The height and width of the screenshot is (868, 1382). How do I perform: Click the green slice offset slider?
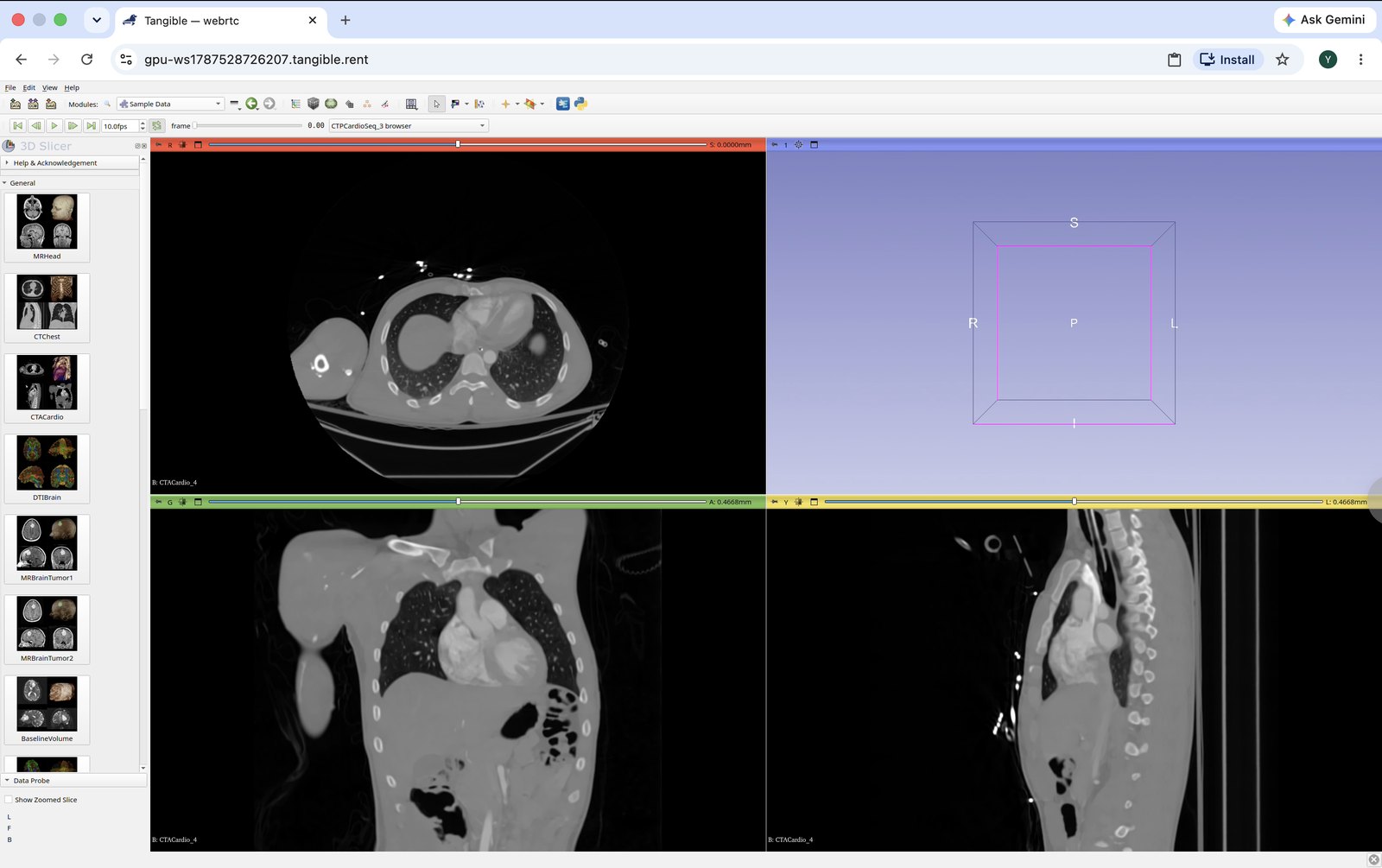tap(458, 502)
